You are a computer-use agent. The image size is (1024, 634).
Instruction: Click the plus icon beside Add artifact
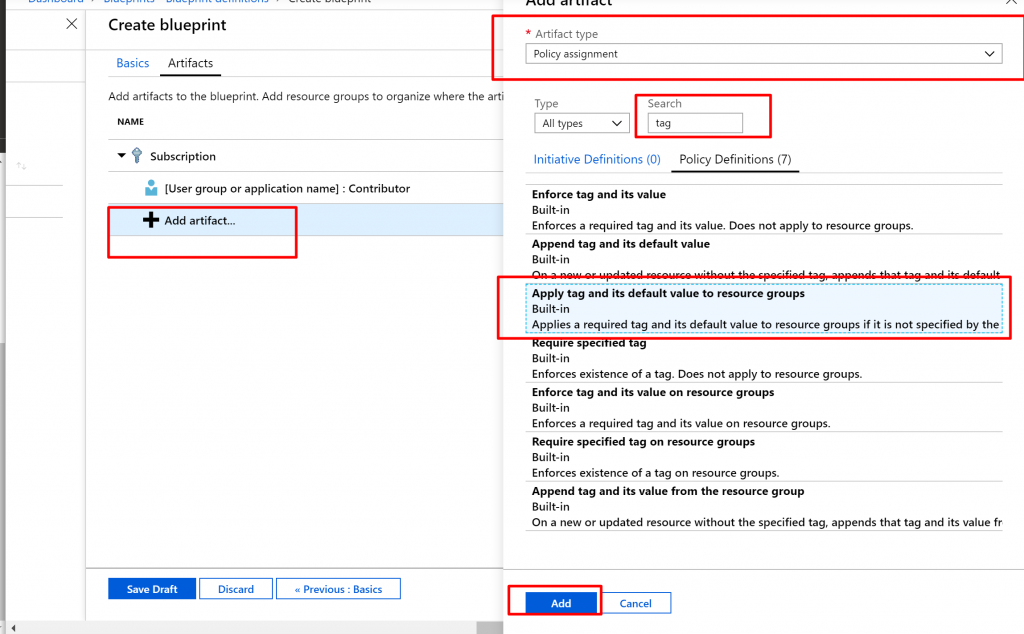(x=151, y=220)
